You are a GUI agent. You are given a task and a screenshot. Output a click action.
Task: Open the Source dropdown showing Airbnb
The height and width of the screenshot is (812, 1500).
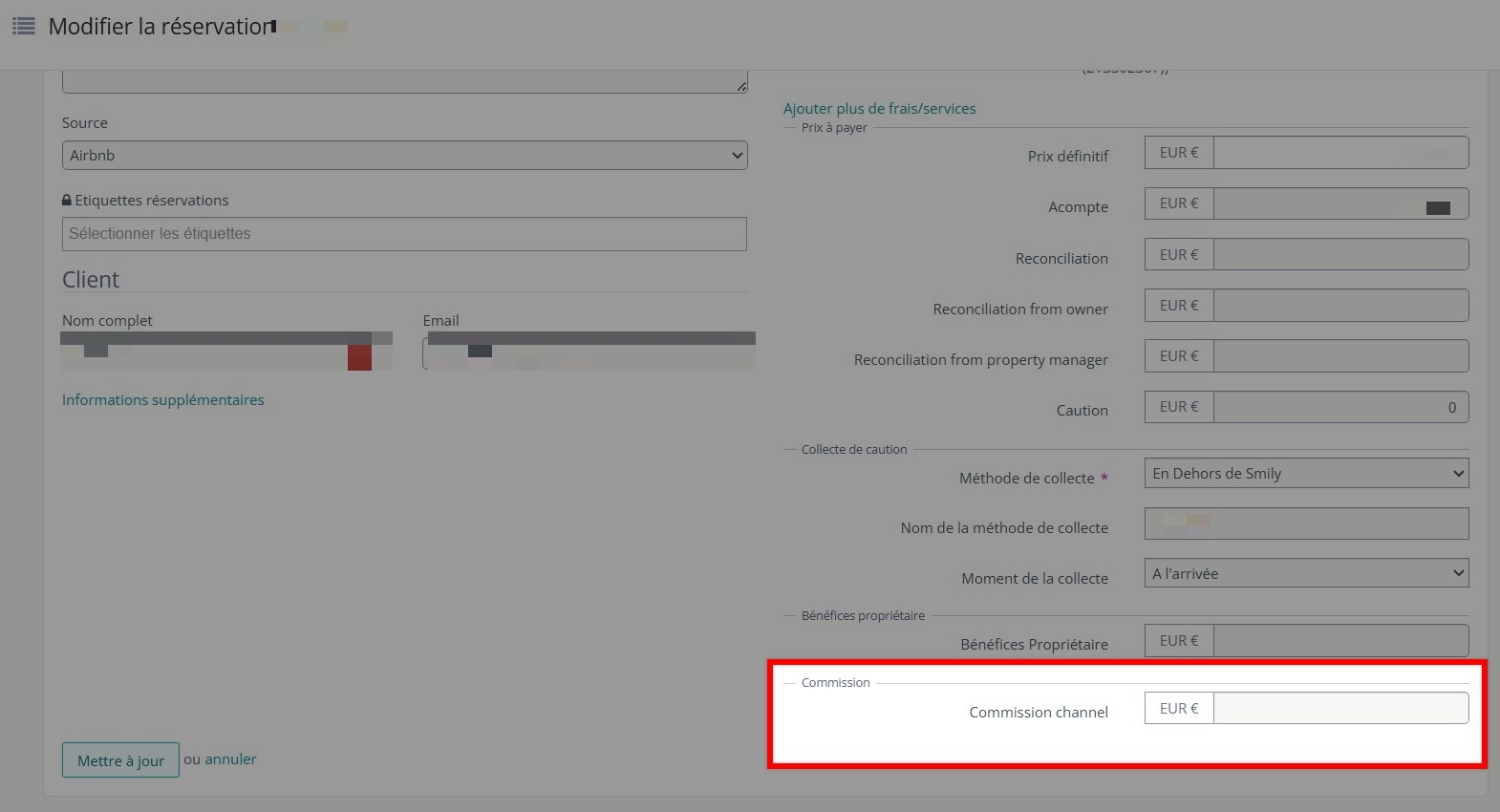pyautogui.click(x=404, y=156)
